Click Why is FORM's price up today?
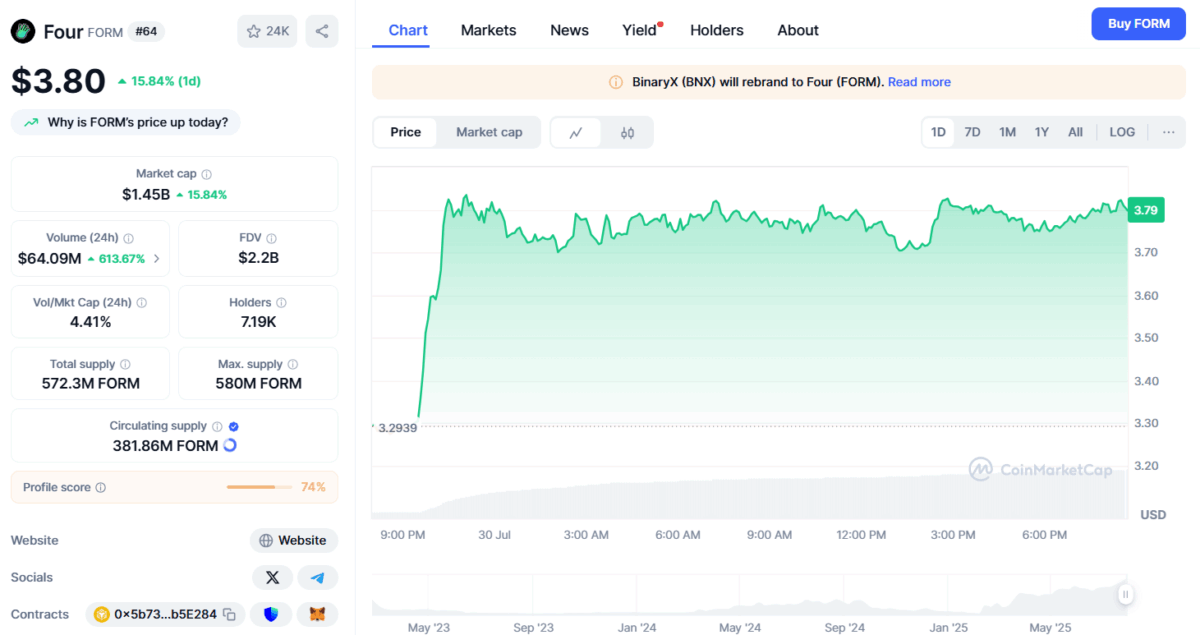This screenshot has width=1200, height=635. [x=126, y=122]
